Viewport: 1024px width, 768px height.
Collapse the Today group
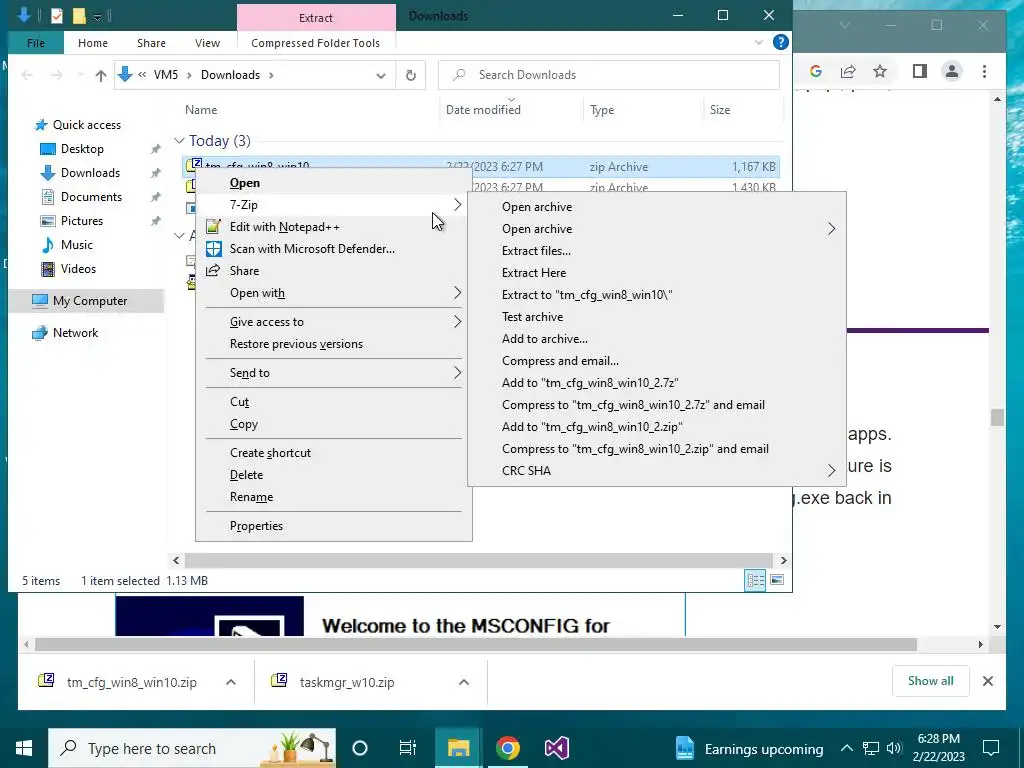coord(179,140)
